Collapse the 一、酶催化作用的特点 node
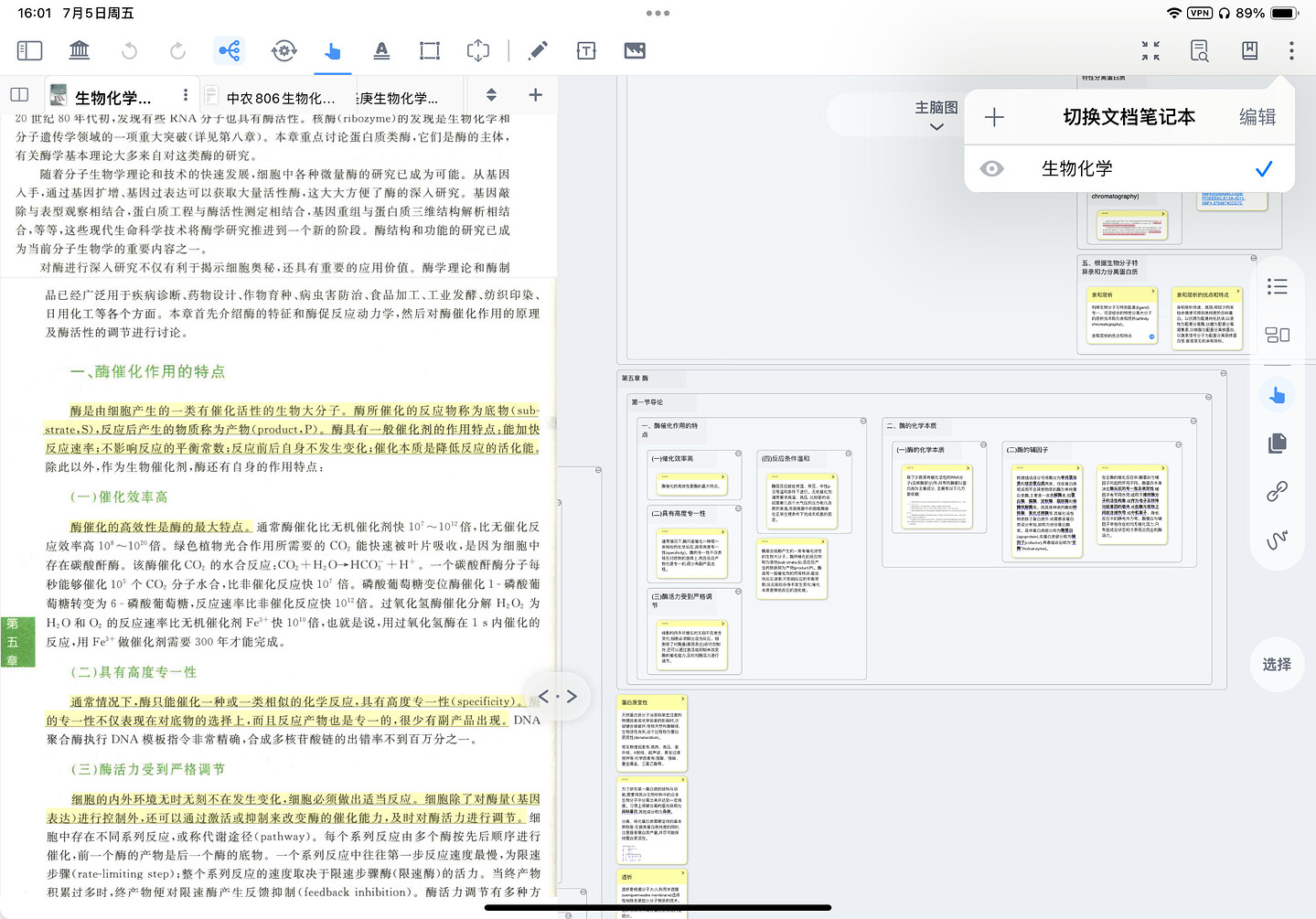The image size is (1316, 919). pyautogui.click(x=863, y=422)
